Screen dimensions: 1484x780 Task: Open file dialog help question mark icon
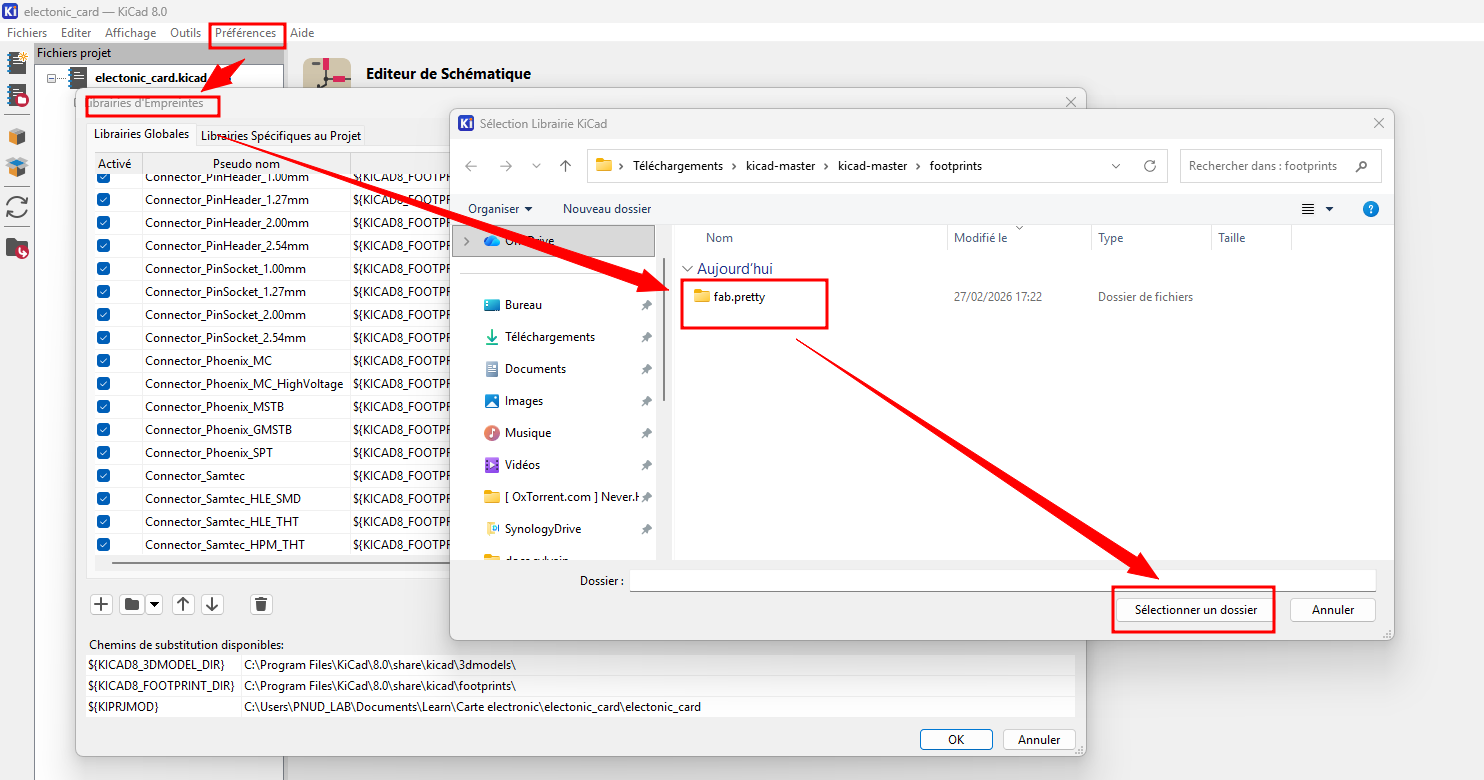(1371, 209)
